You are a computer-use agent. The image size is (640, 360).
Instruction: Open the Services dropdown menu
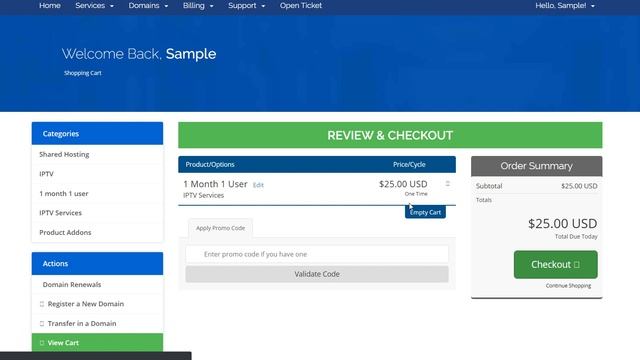[x=94, y=5]
